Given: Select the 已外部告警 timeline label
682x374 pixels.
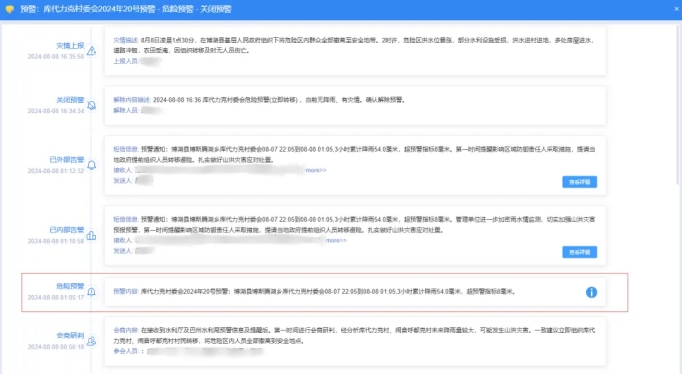Looking at the screenshot, I should [67, 160].
